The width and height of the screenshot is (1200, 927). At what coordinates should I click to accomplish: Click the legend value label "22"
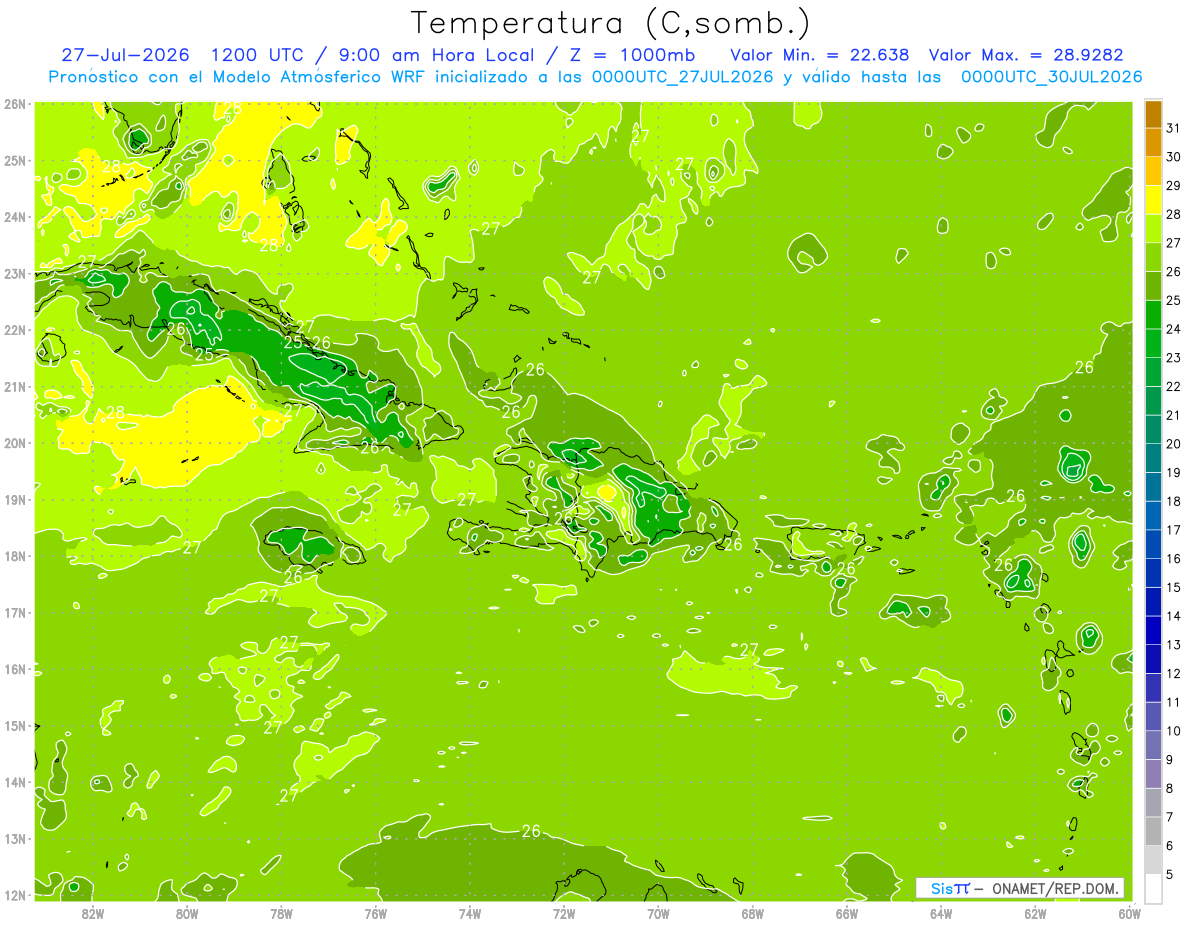(x=1173, y=386)
